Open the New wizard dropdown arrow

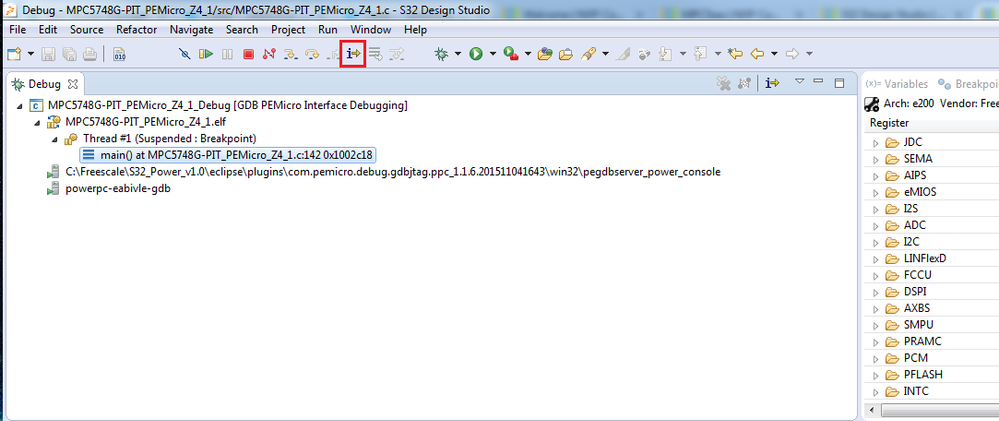(x=30, y=54)
